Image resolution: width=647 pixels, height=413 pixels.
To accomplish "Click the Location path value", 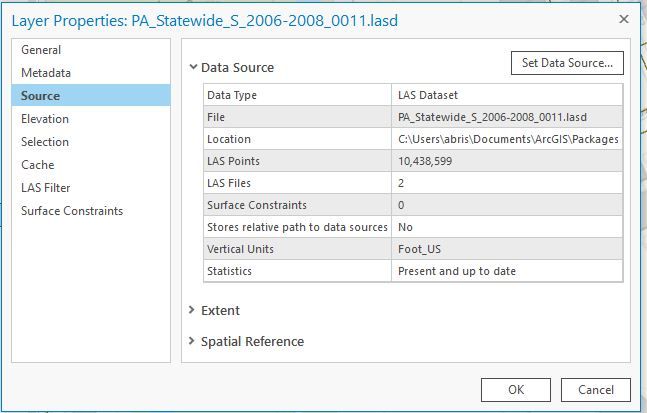I will 508,139.
